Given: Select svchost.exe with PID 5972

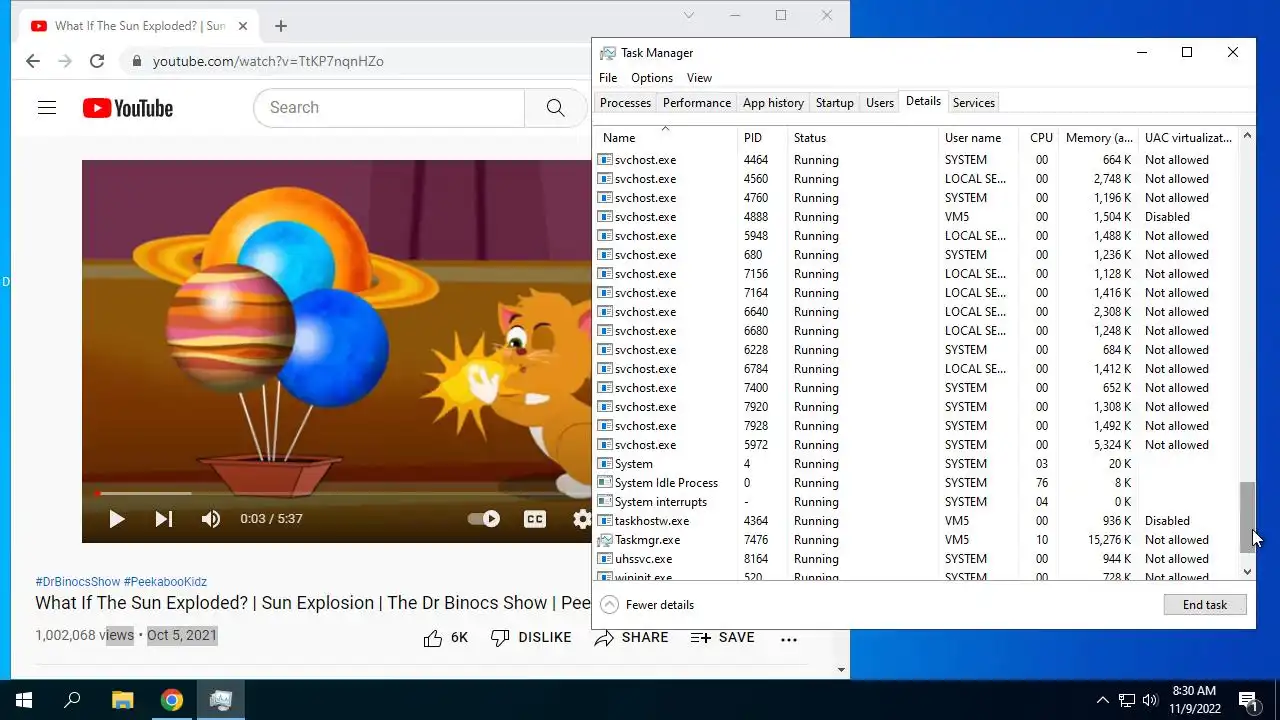Looking at the screenshot, I should click(916, 445).
